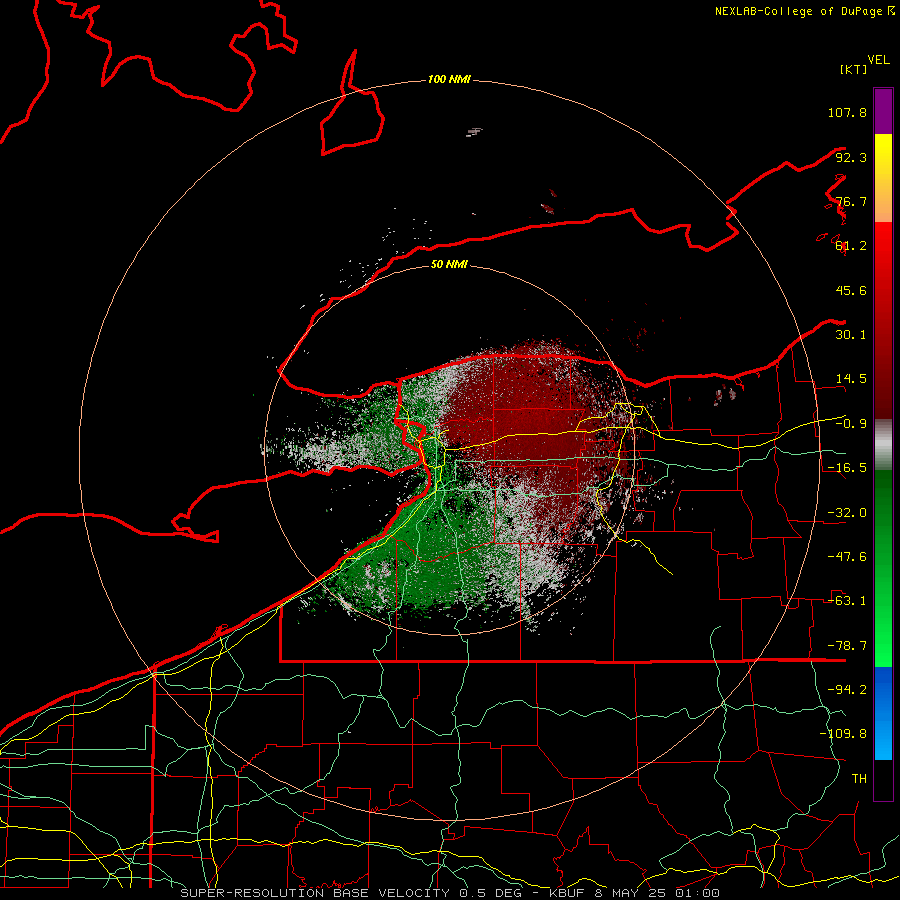Click the 100 NMI range ring label
The image size is (900, 900).
pyautogui.click(x=449, y=79)
